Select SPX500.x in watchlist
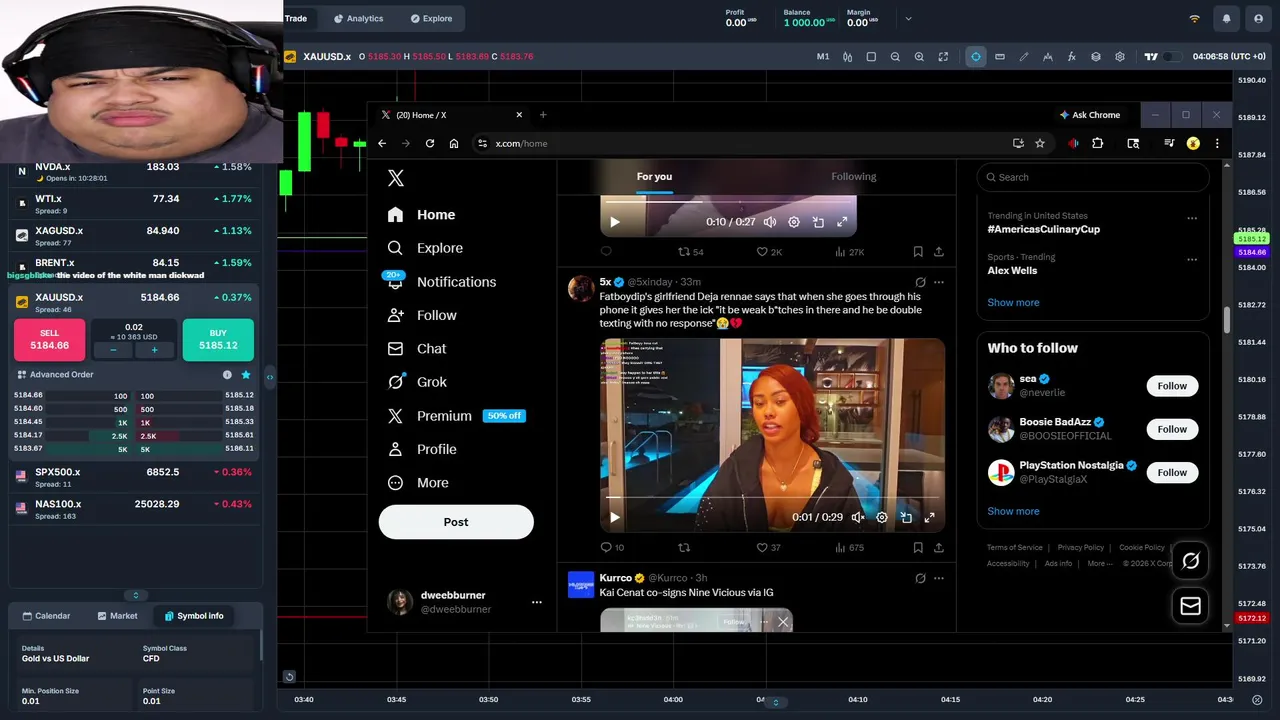The width and height of the screenshot is (1280, 720). (x=134, y=477)
